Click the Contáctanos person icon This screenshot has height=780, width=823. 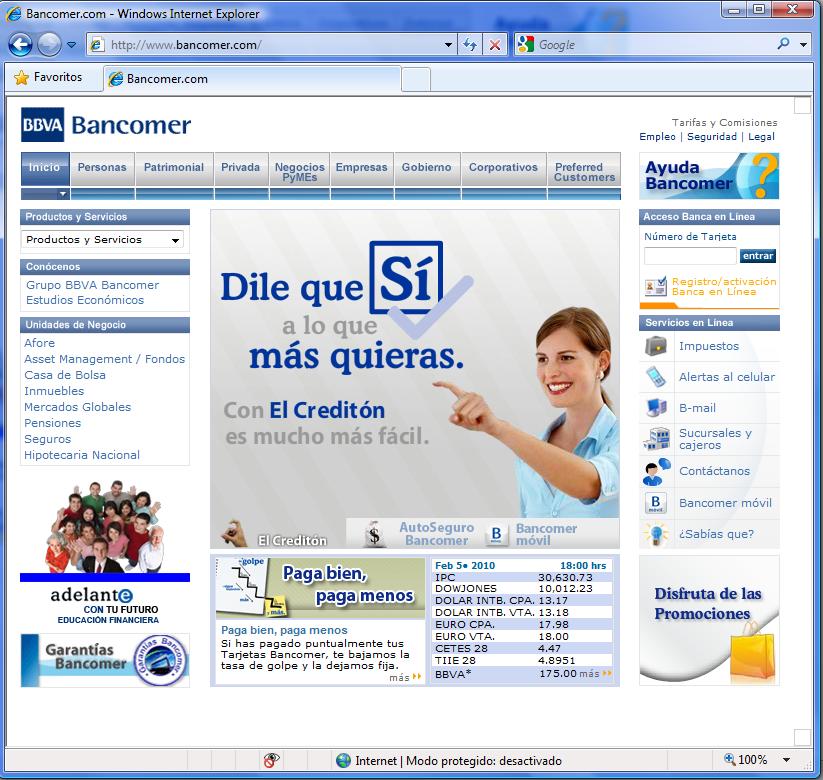pyautogui.click(x=656, y=471)
